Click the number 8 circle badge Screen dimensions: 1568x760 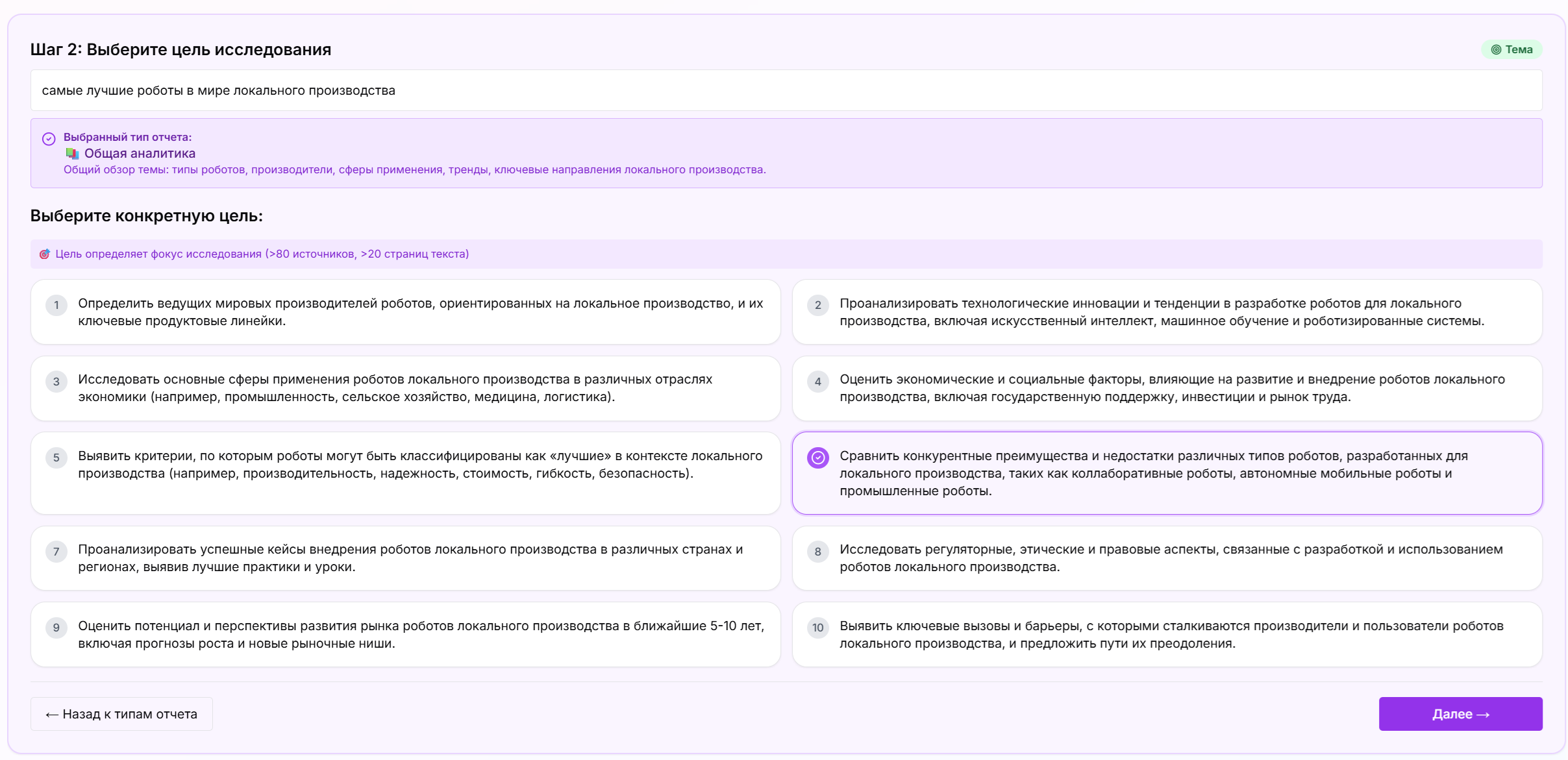pyautogui.click(x=817, y=552)
